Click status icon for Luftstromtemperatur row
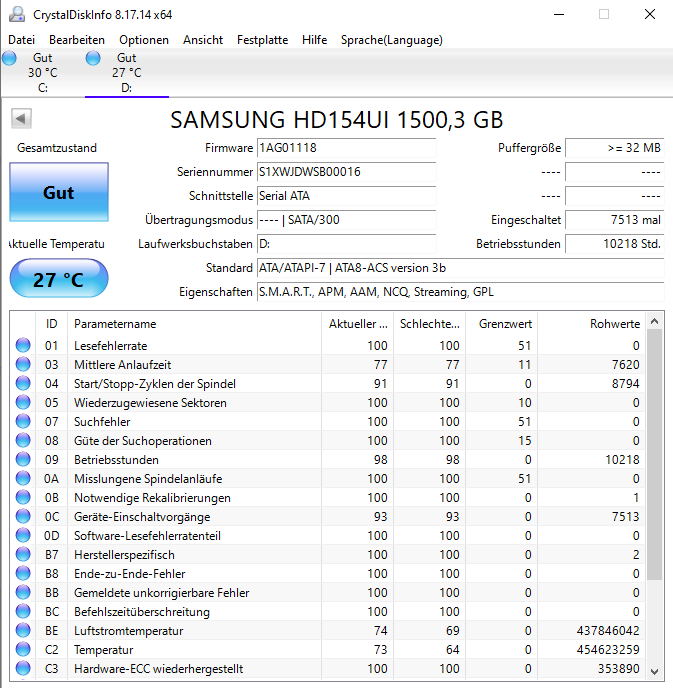673x688 pixels. [x=23, y=631]
